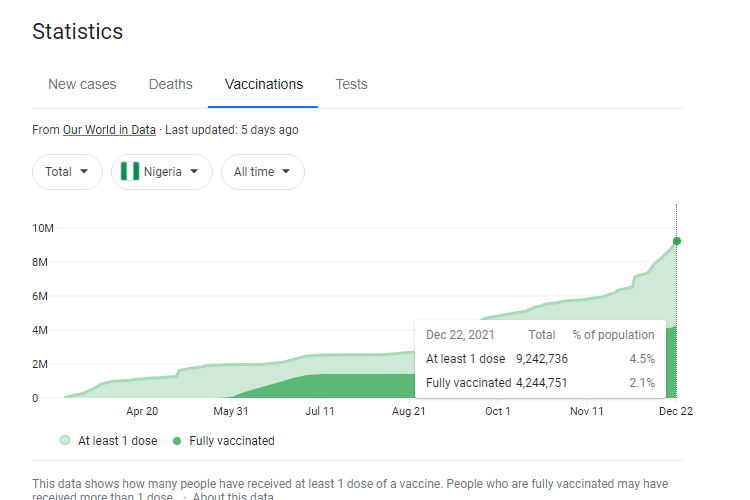The width and height of the screenshot is (750, 500).
Task: Click the Fully vaccinated tooltip row
Action: click(540, 383)
